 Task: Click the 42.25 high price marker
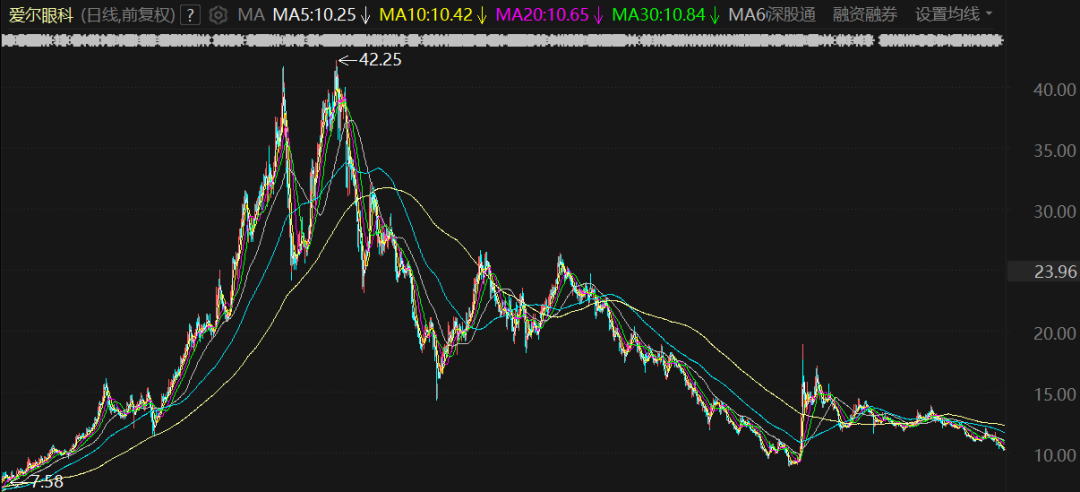click(x=380, y=60)
